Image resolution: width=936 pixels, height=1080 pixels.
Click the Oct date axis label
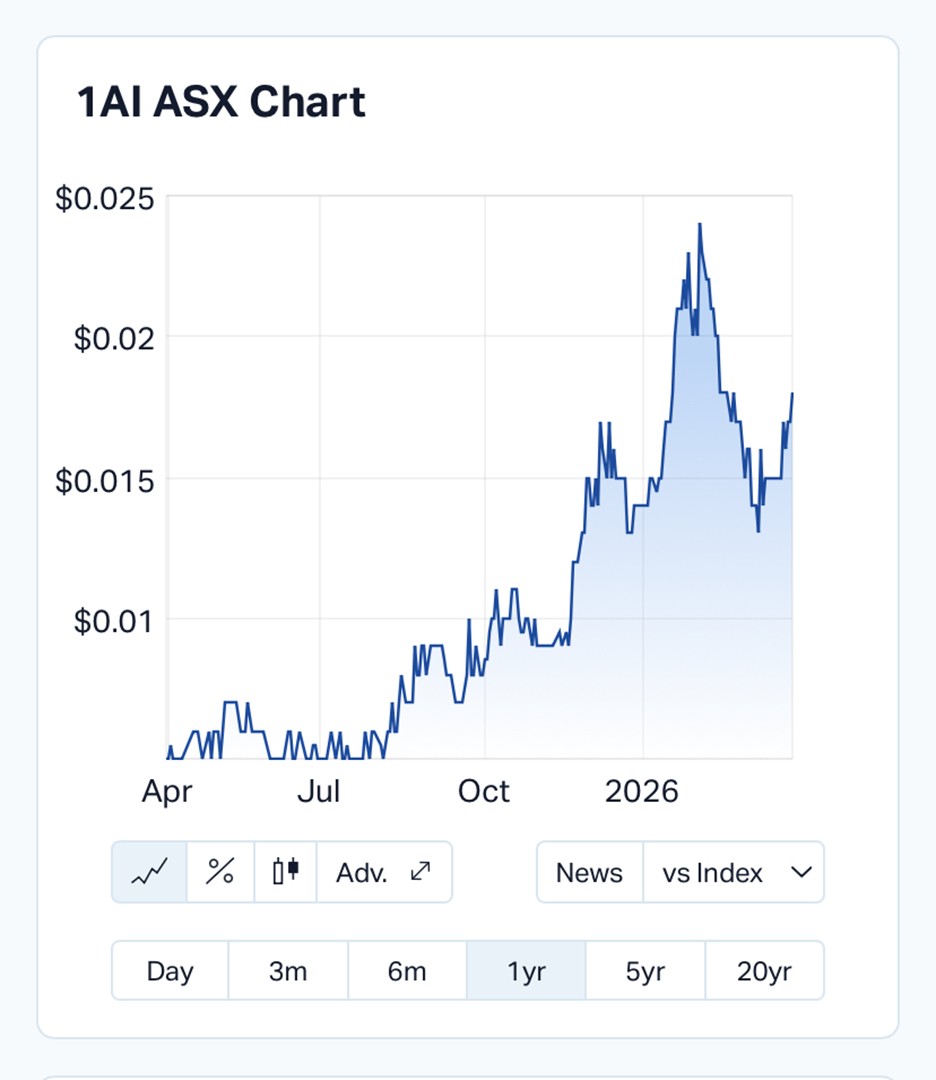(484, 792)
